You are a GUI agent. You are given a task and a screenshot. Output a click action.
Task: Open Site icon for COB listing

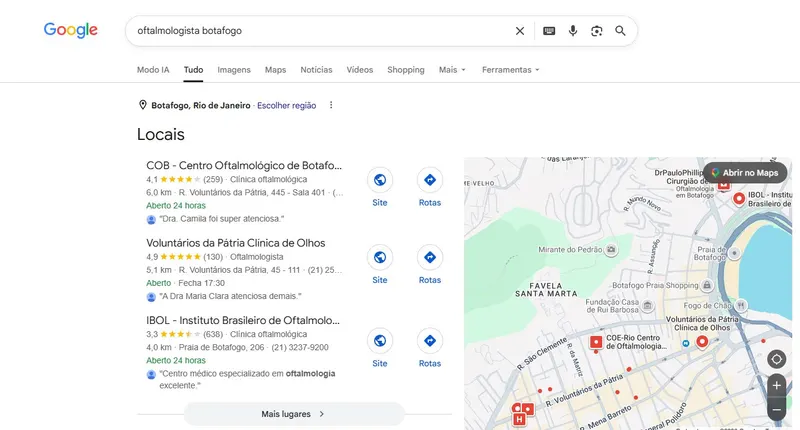380,180
